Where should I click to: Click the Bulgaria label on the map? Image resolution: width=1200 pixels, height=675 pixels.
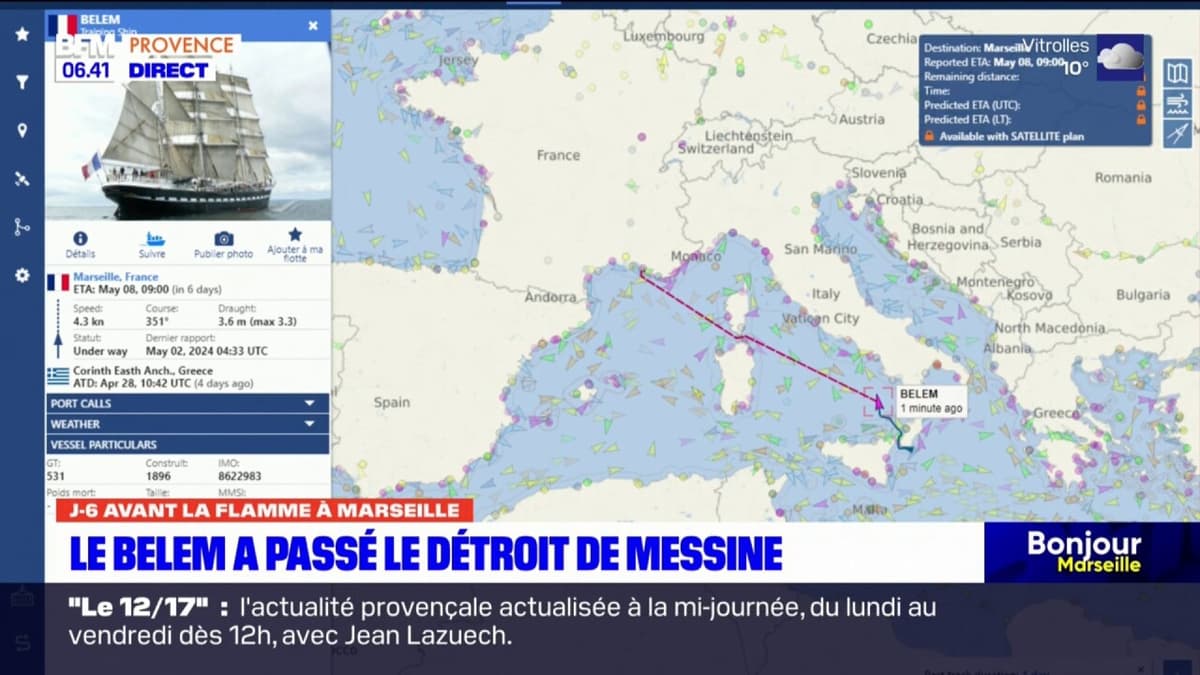point(1143,295)
